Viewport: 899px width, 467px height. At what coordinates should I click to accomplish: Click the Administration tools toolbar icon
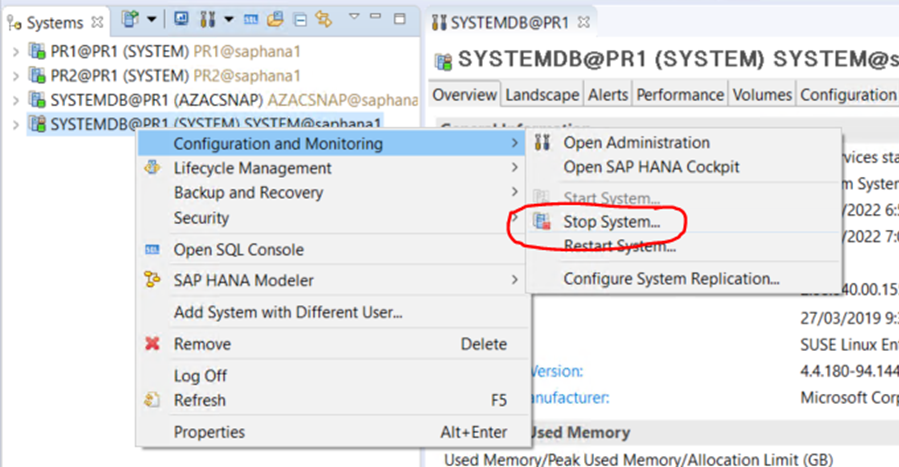[x=208, y=19]
